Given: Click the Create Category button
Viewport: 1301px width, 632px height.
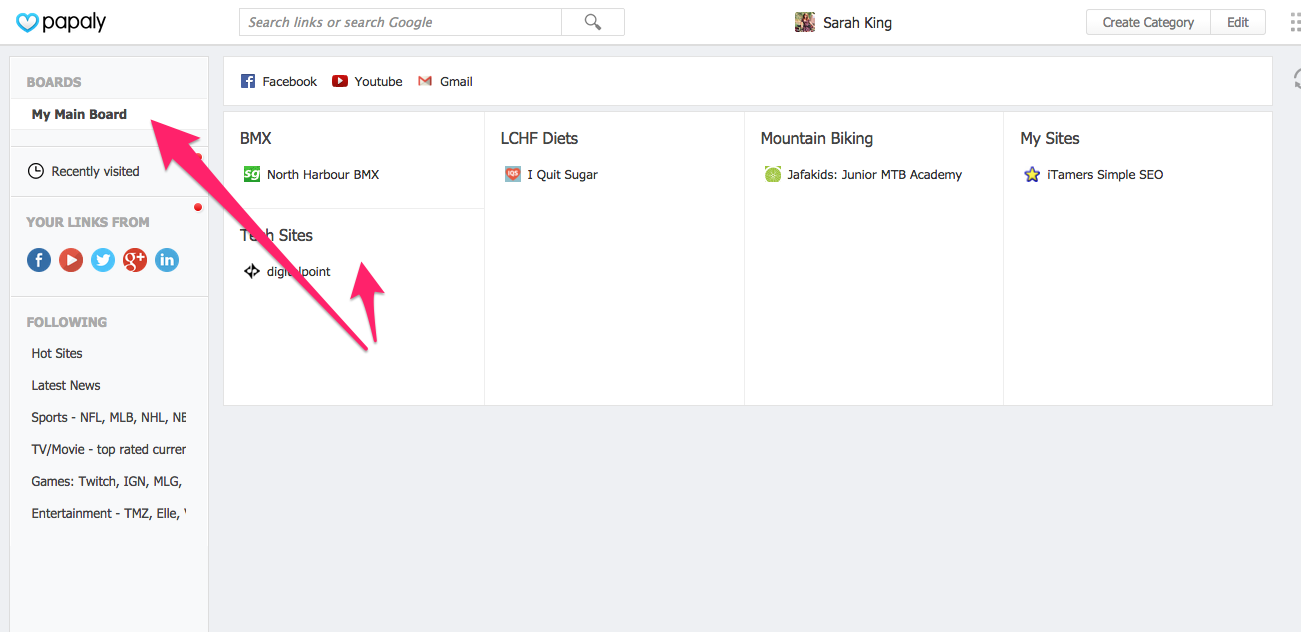Looking at the screenshot, I should click(1148, 22).
